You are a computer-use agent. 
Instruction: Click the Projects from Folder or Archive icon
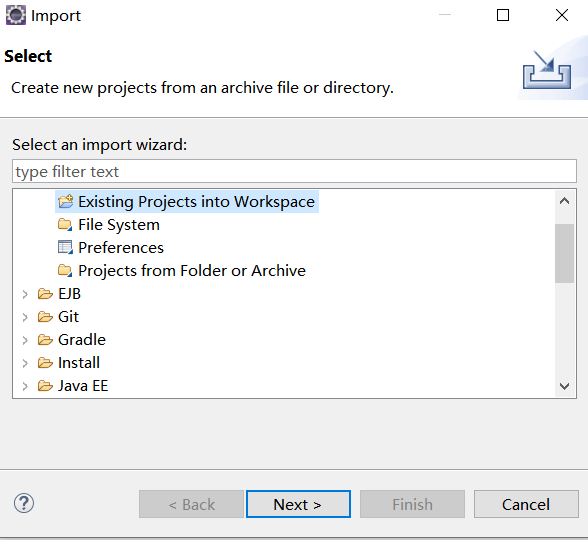coord(65,270)
